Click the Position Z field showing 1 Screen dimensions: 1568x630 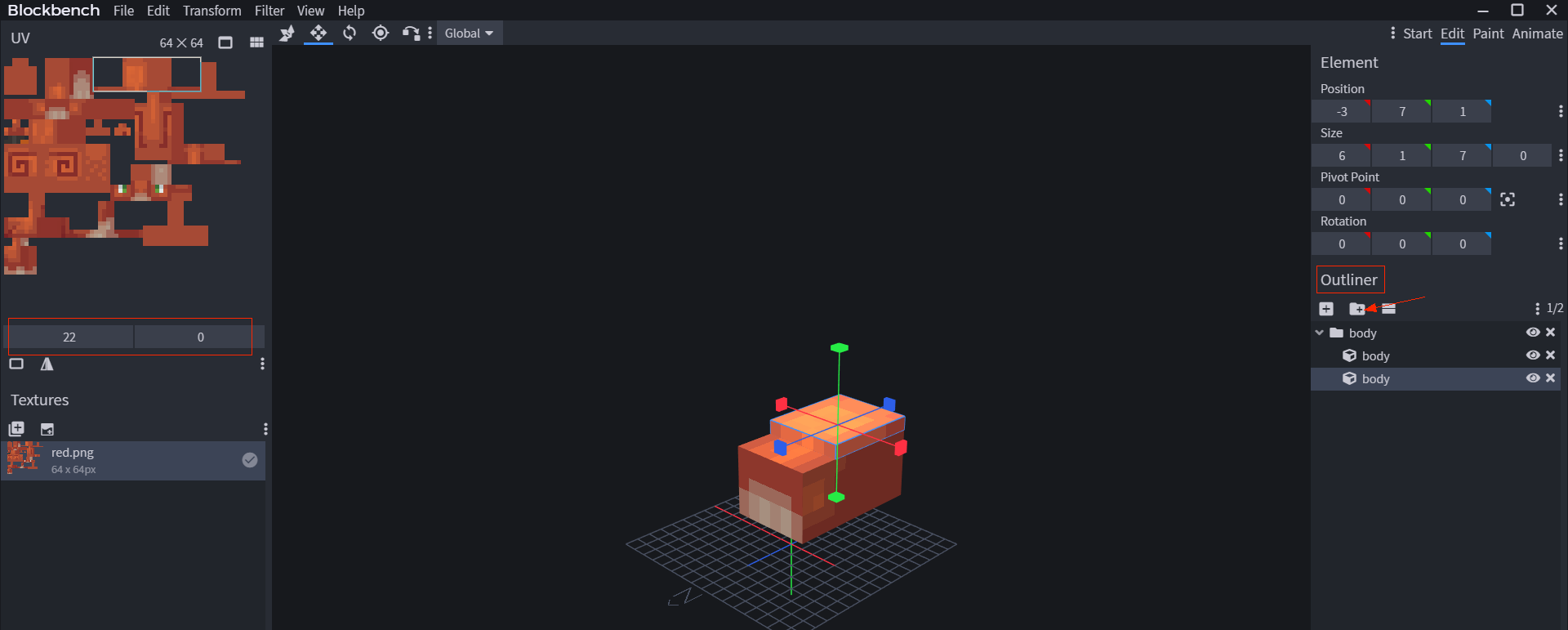pyautogui.click(x=1462, y=111)
